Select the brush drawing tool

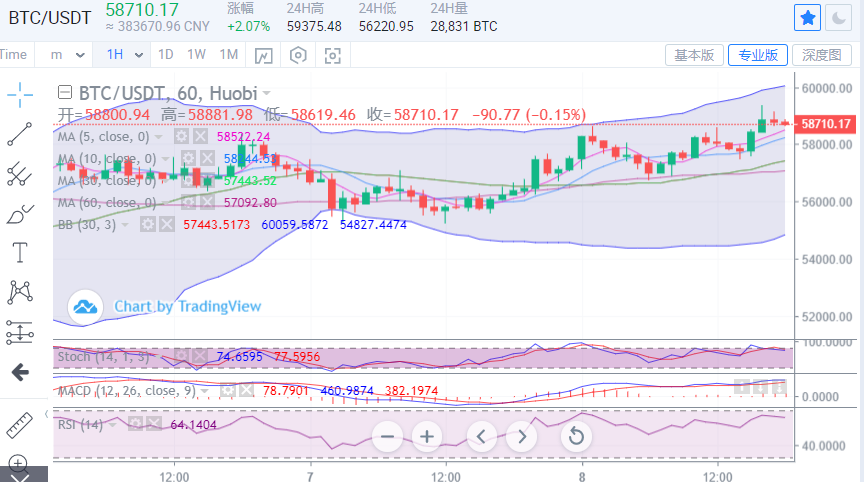point(20,214)
